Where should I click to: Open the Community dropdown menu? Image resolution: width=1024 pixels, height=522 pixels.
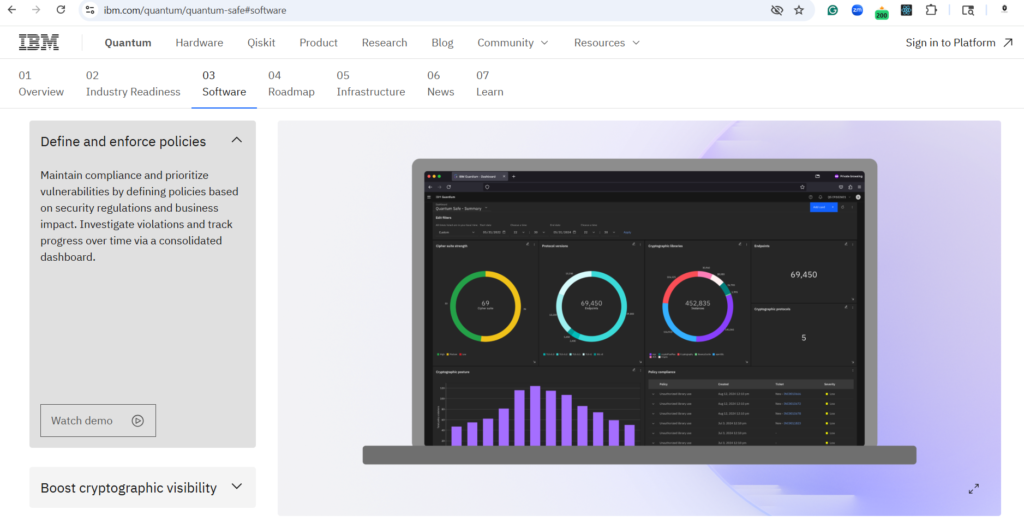tap(512, 43)
